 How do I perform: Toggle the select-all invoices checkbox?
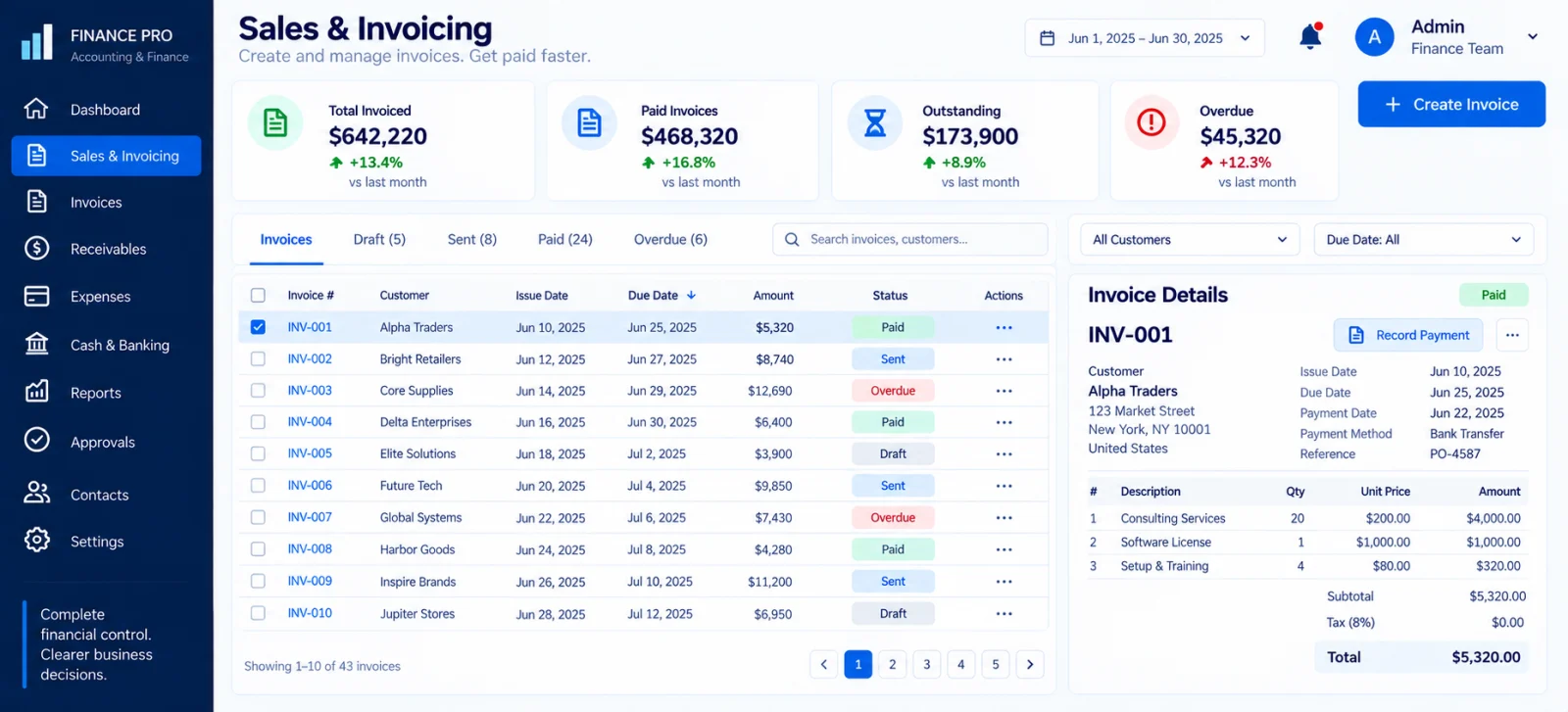pyautogui.click(x=258, y=295)
